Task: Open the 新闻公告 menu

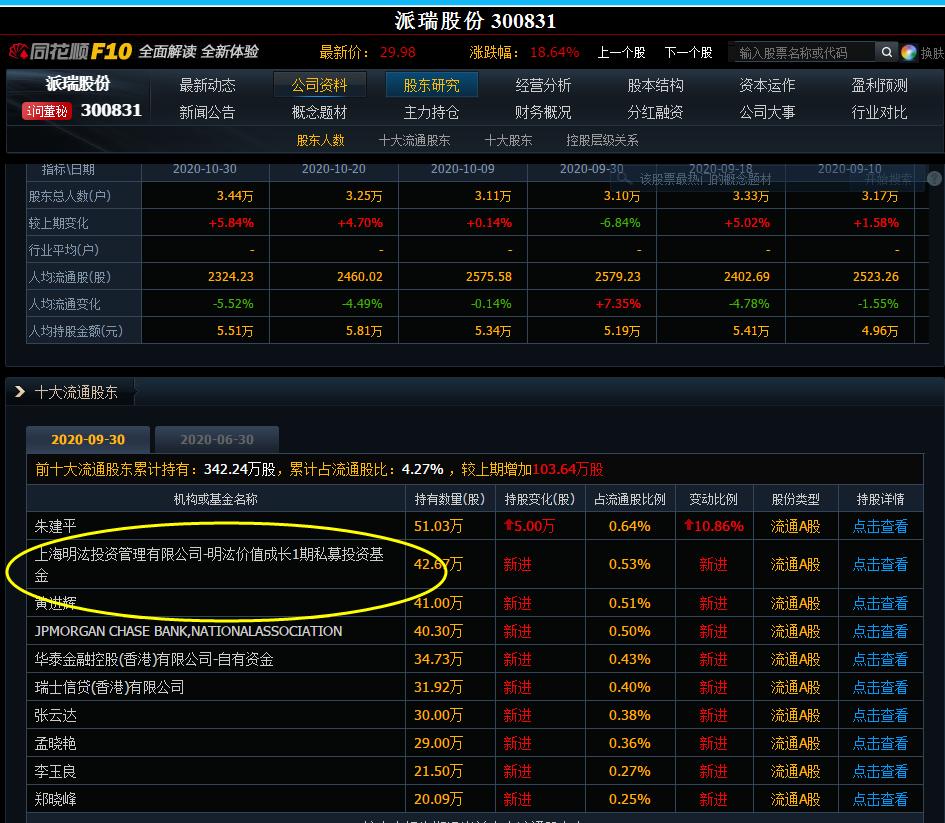Action: coord(207,112)
